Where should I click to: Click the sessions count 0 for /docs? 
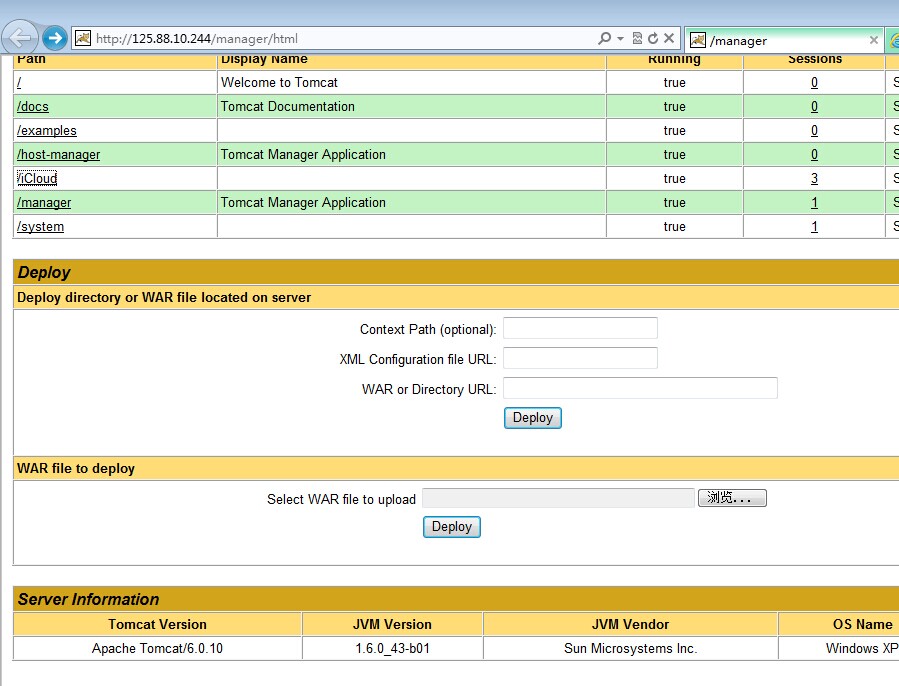point(814,107)
